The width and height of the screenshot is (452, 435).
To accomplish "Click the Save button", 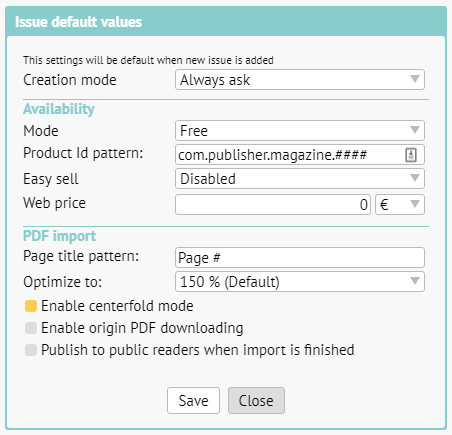I will pos(193,400).
